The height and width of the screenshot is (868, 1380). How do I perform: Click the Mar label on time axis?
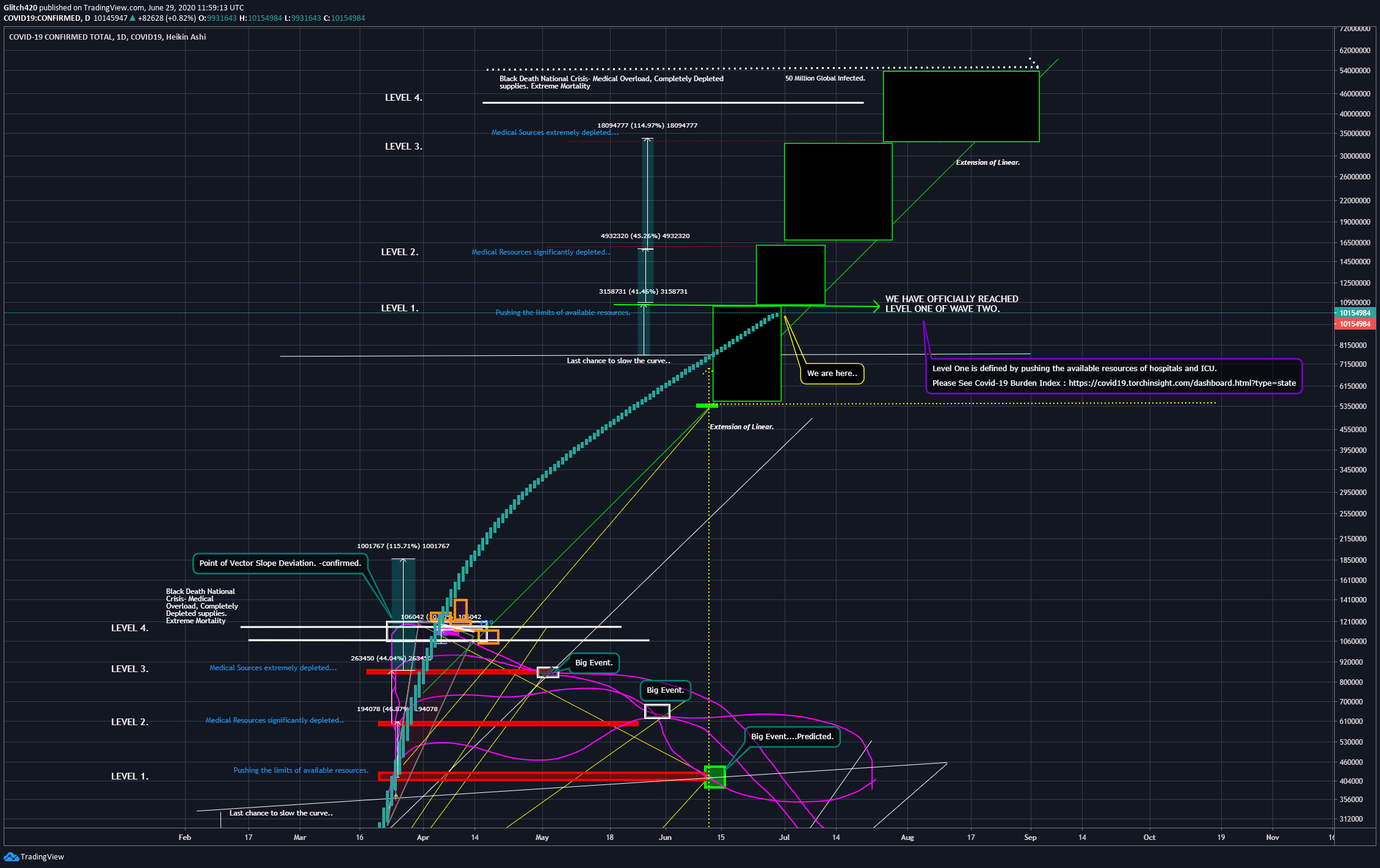(300, 837)
